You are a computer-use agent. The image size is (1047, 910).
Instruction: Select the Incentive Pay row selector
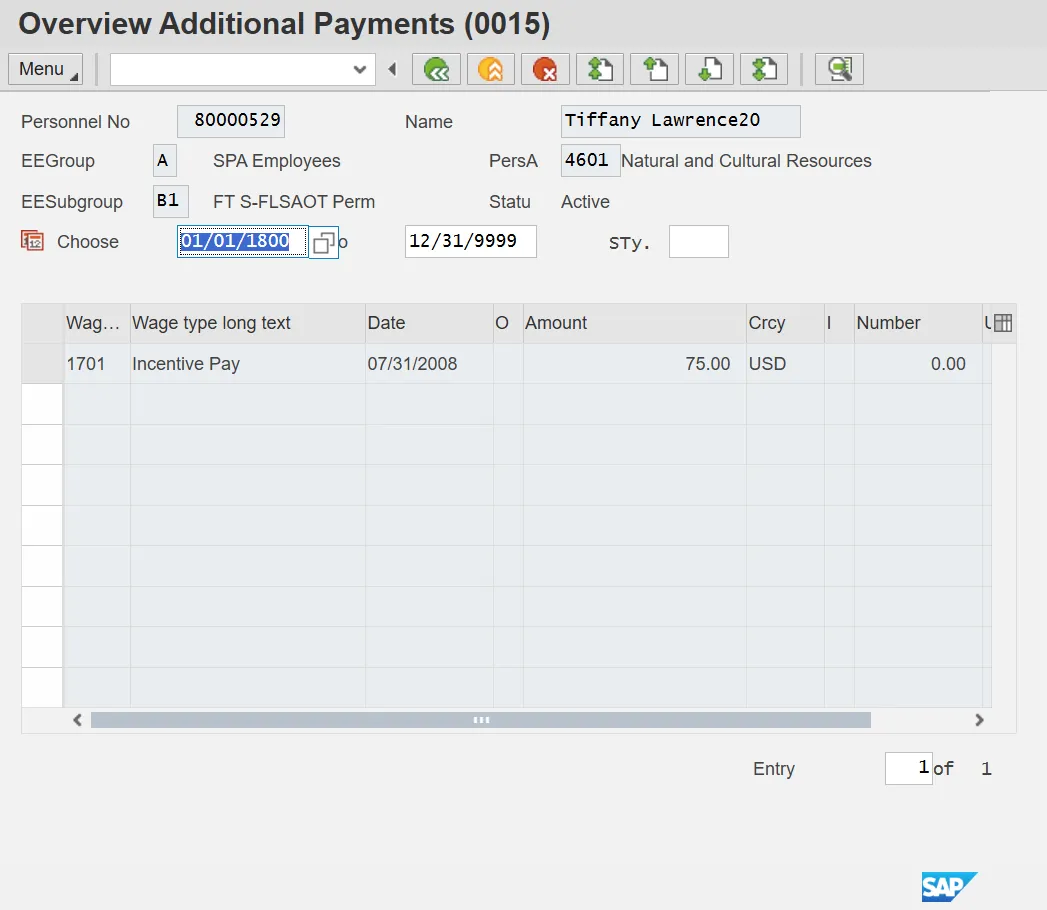[x=42, y=364]
